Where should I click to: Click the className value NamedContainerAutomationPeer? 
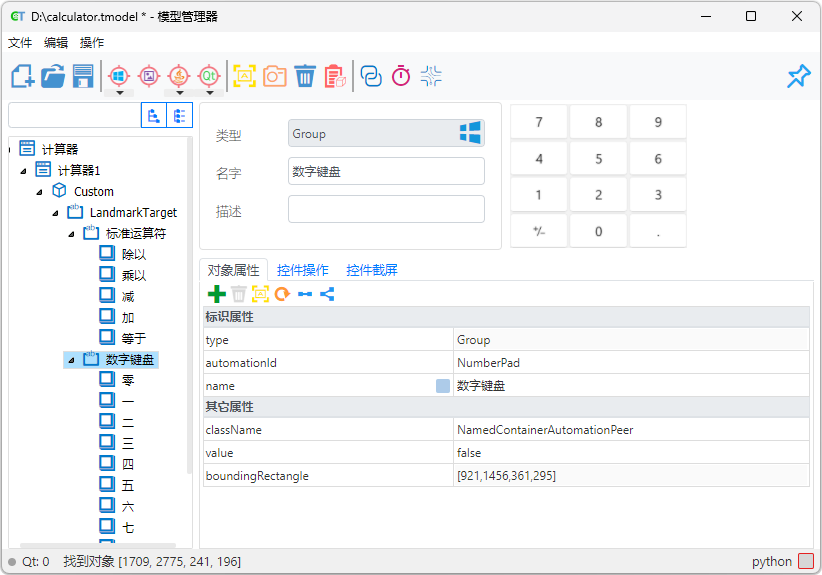[631, 430]
